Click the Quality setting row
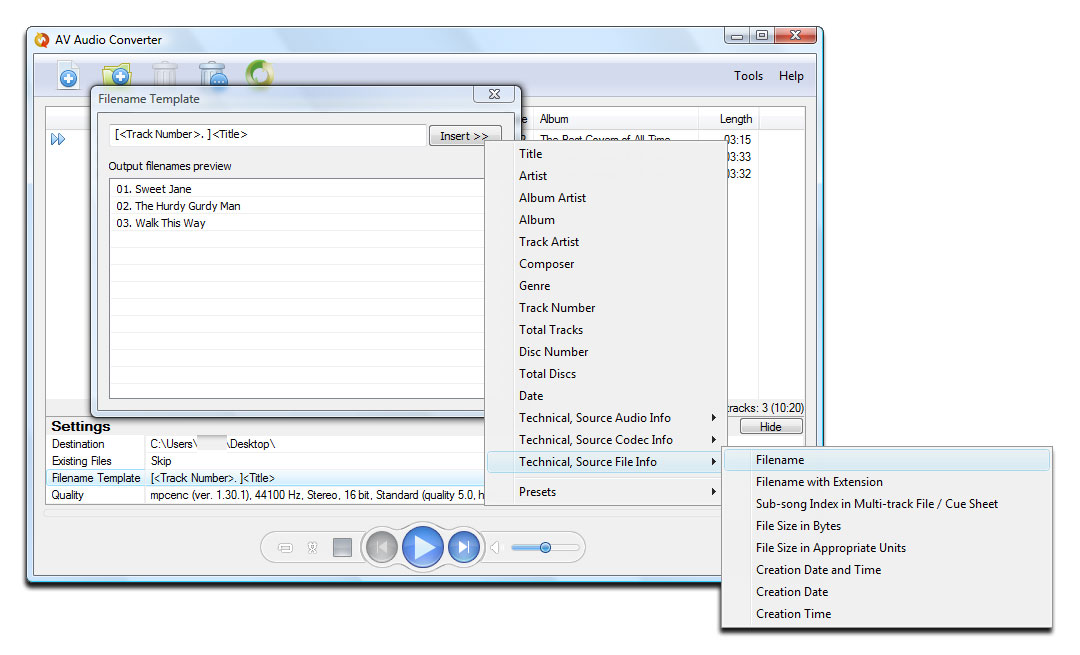Screen dimensions: 1080x655 [266, 495]
